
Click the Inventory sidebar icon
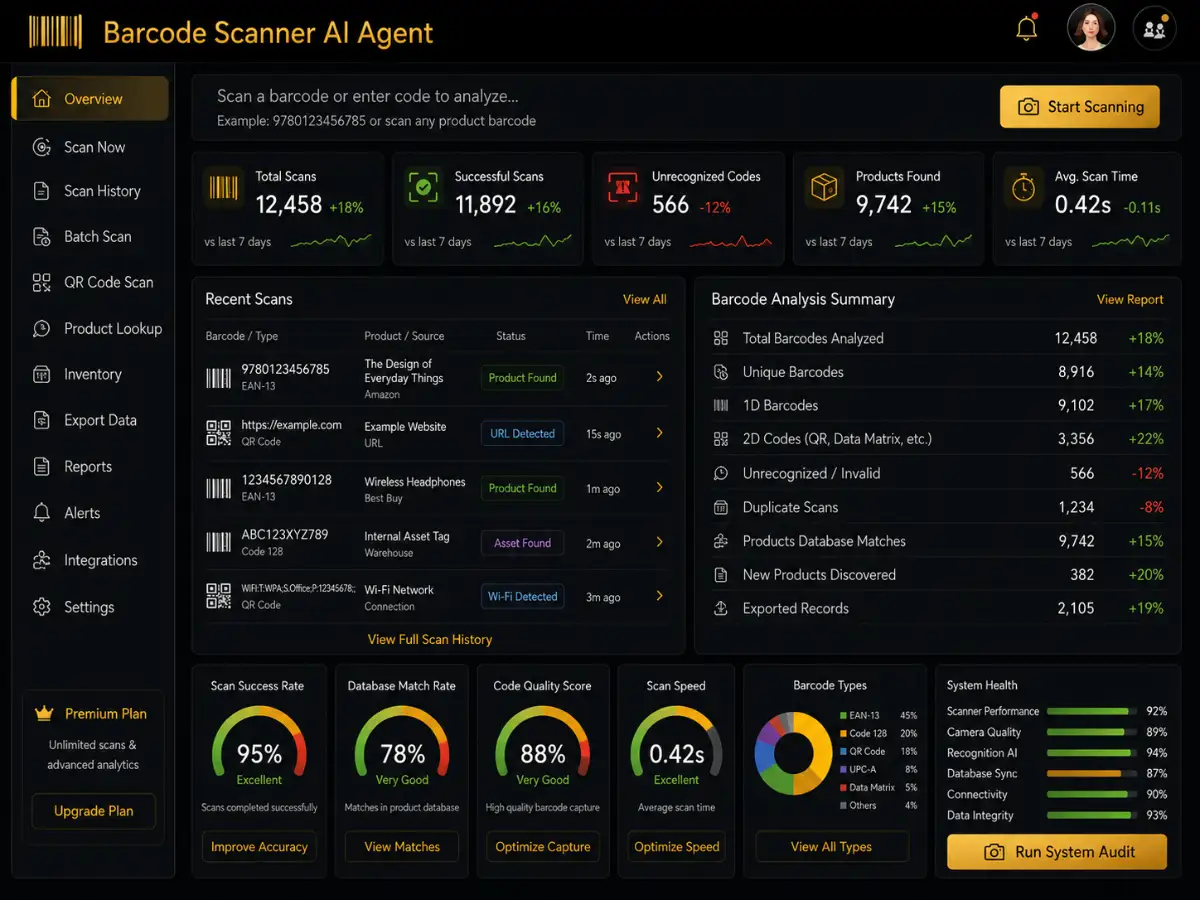(41, 374)
